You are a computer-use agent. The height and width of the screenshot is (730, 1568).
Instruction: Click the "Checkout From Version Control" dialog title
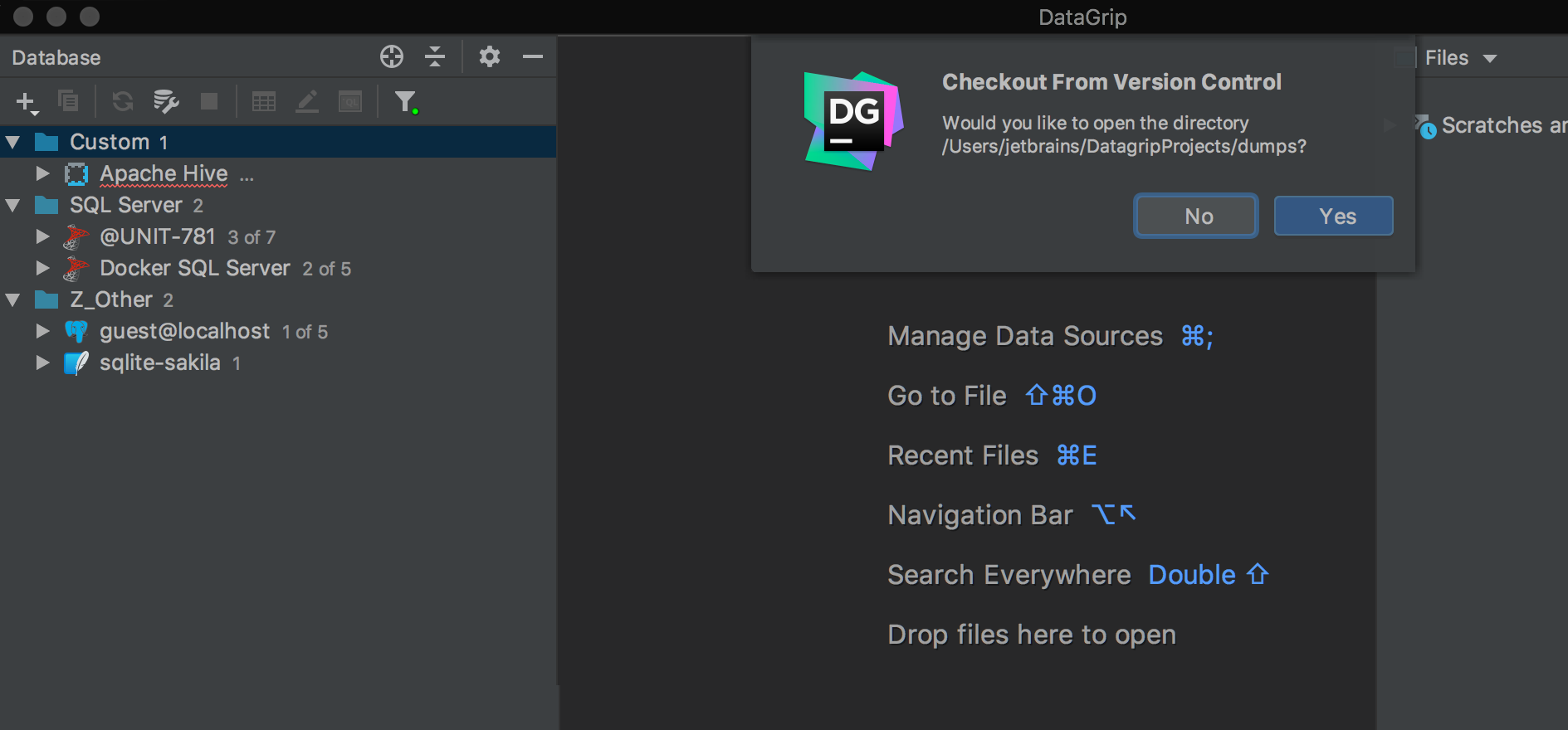coord(1111,82)
